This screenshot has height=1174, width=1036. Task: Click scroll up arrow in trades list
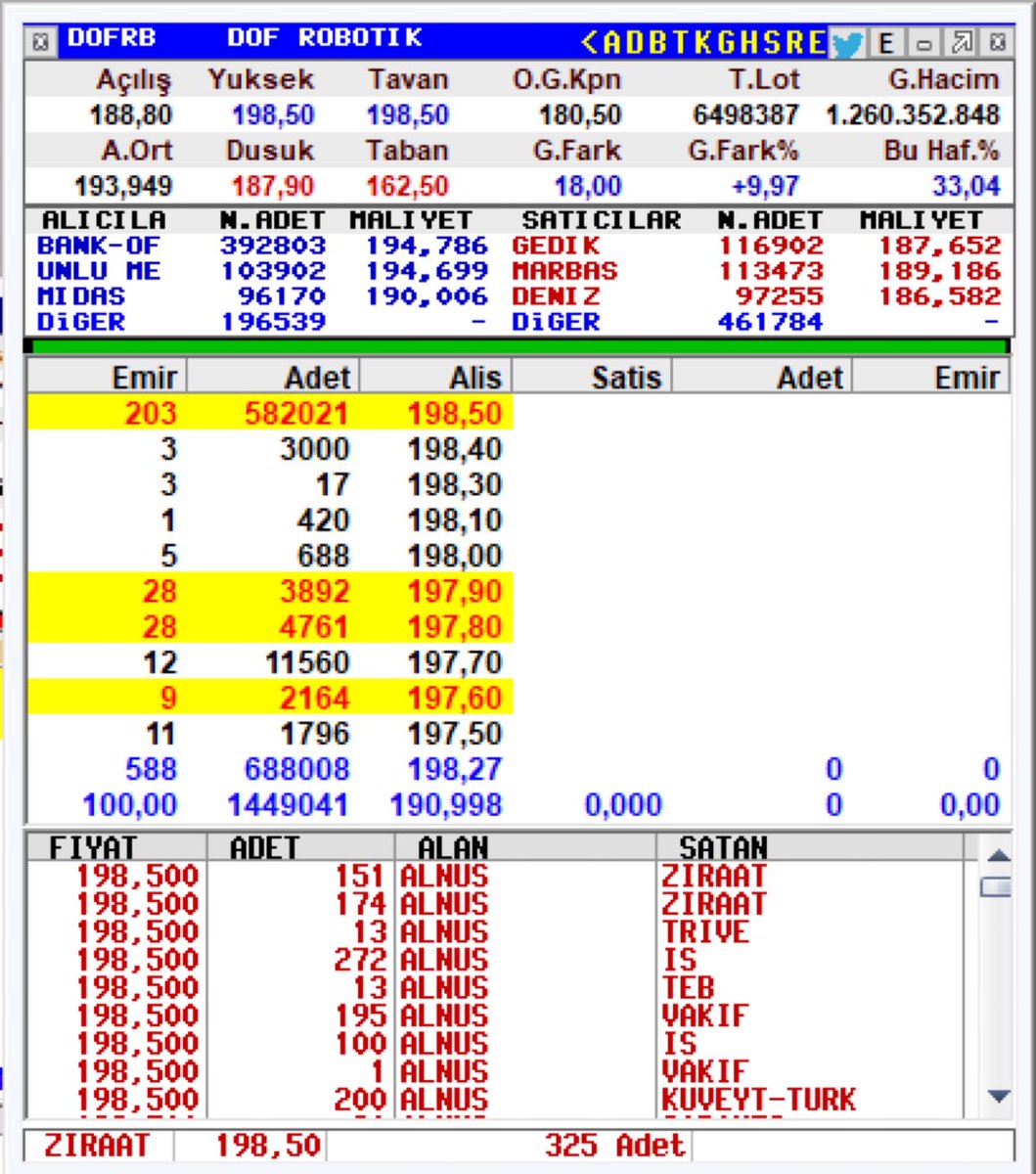pyautogui.click(x=998, y=855)
